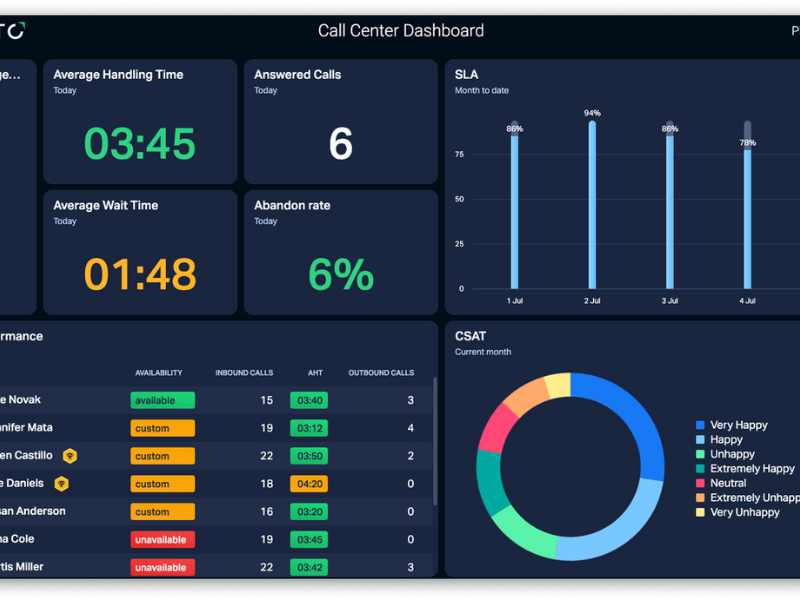Select the orange 04:20 AHT badge
This screenshot has width=800, height=600.
coord(308,484)
